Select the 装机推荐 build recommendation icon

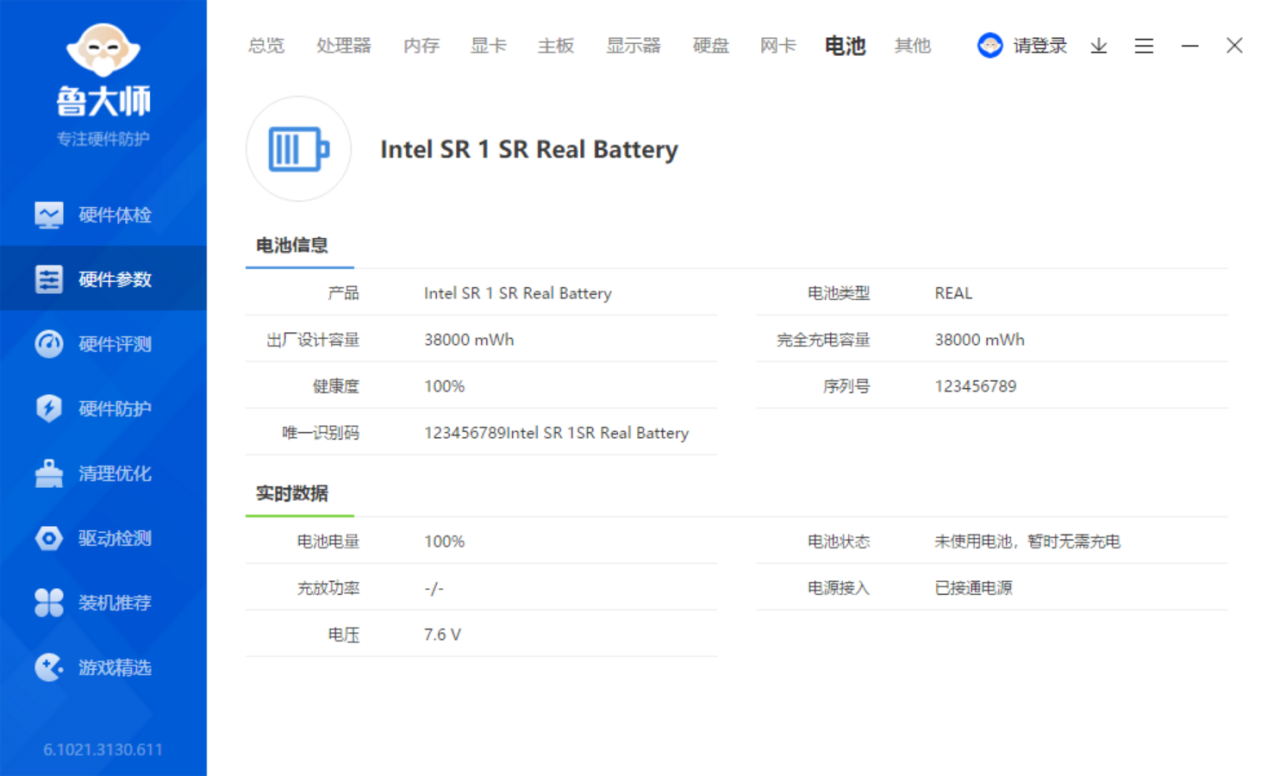(103, 603)
